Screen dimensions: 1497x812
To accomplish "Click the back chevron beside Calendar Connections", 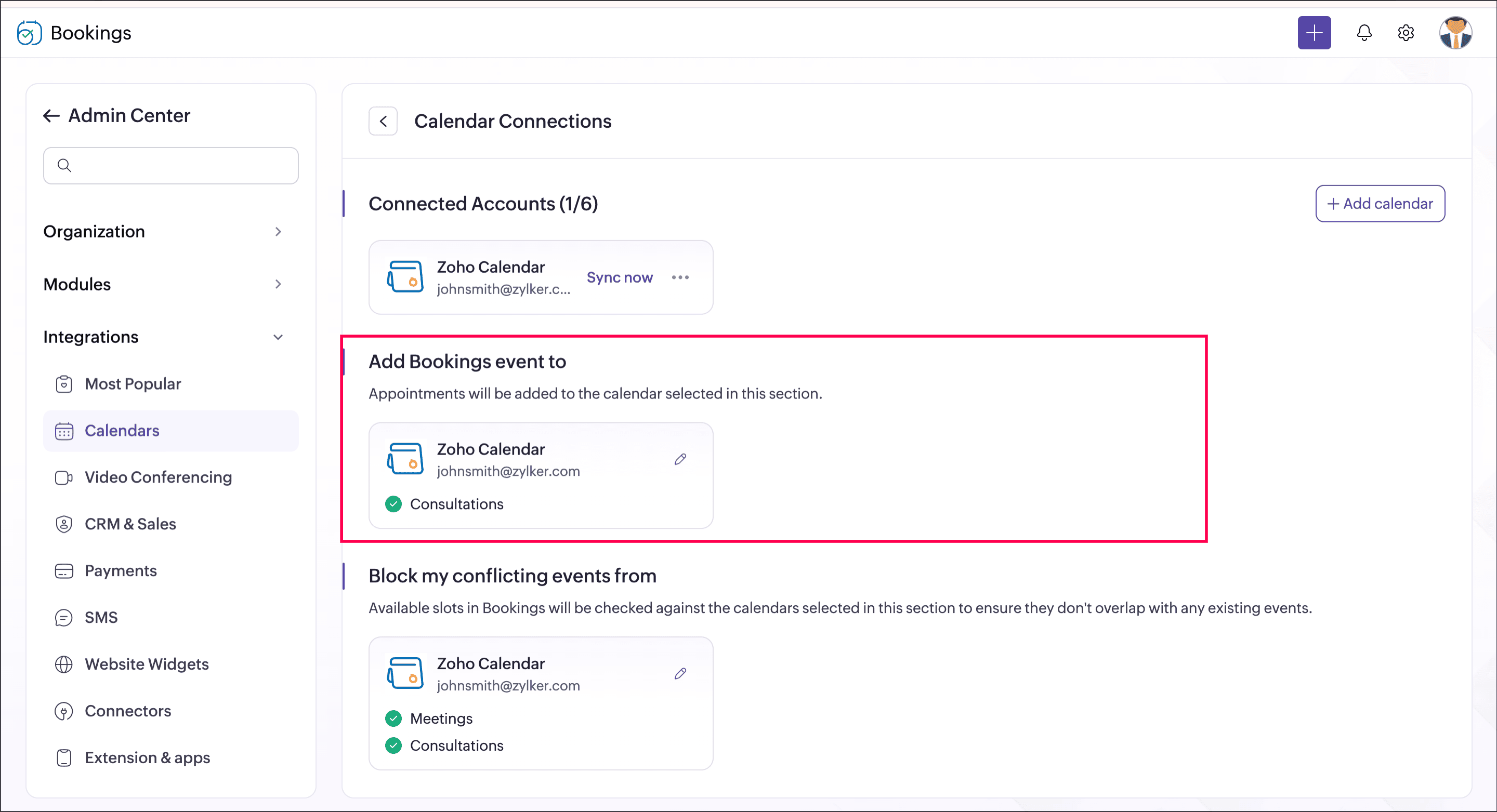I will tap(383, 122).
